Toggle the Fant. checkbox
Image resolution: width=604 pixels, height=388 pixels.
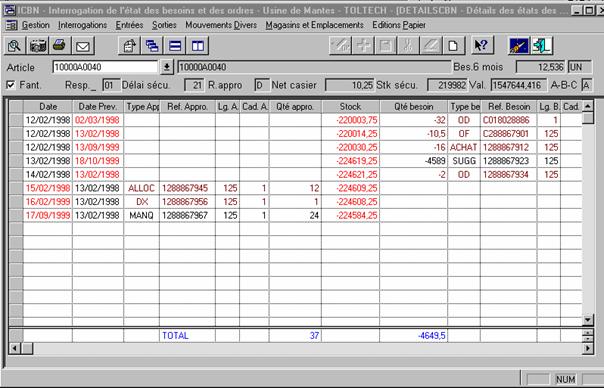[11, 85]
